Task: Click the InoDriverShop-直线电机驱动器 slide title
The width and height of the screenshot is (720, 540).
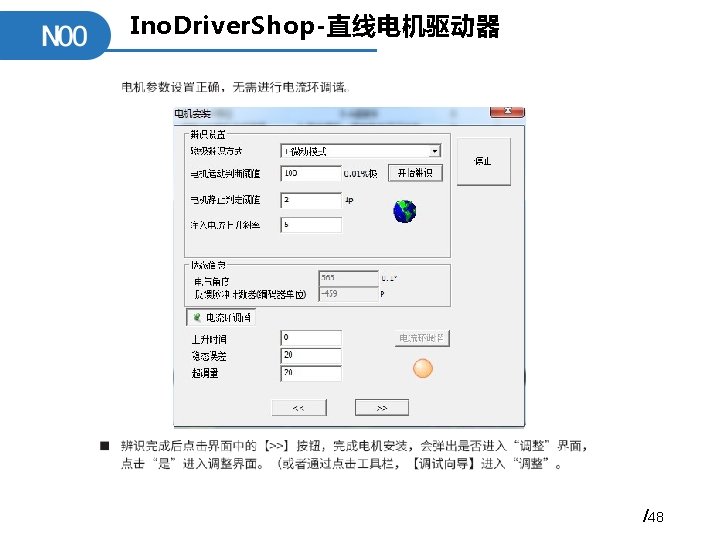Action: point(315,27)
